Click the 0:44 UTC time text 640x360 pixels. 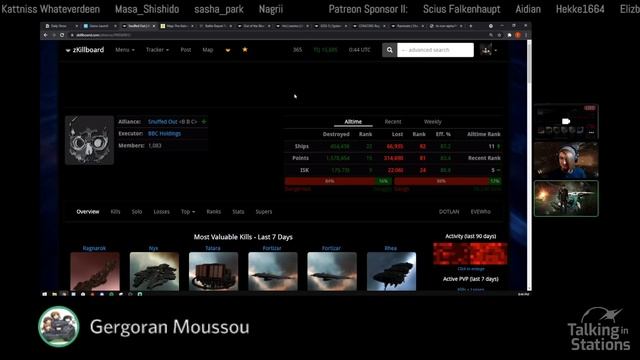(x=360, y=50)
